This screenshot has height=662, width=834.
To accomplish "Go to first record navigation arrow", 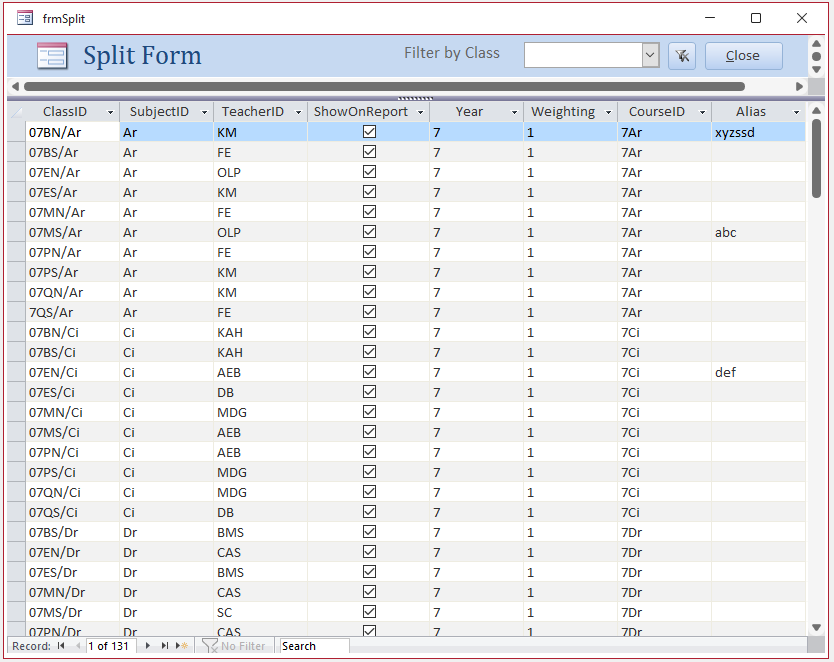I will tap(62, 646).
